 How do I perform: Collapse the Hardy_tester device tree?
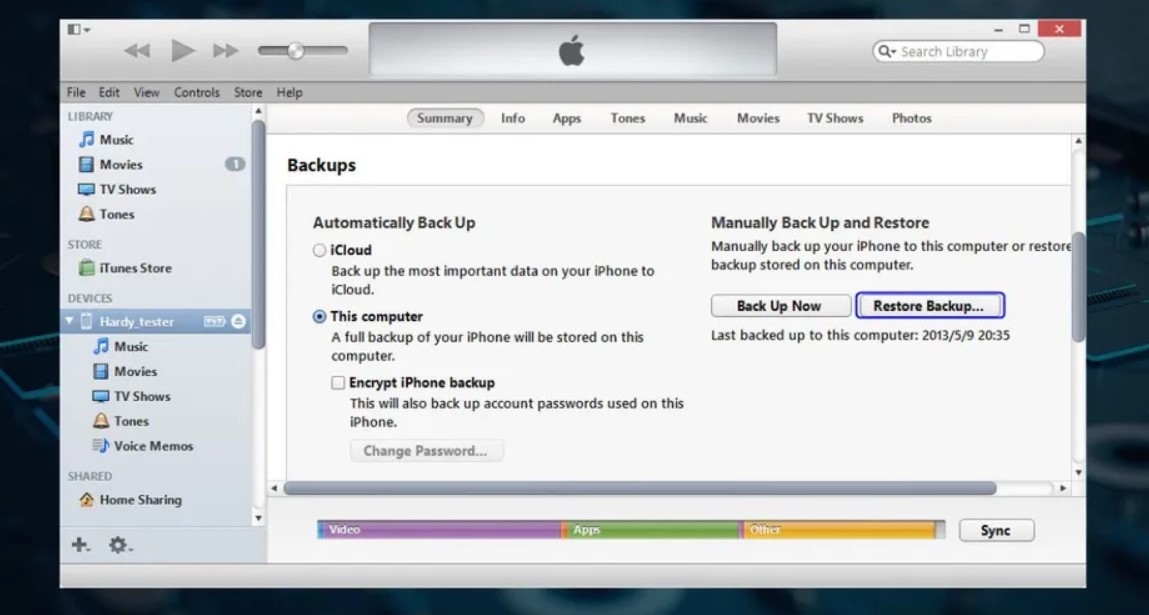point(70,321)
